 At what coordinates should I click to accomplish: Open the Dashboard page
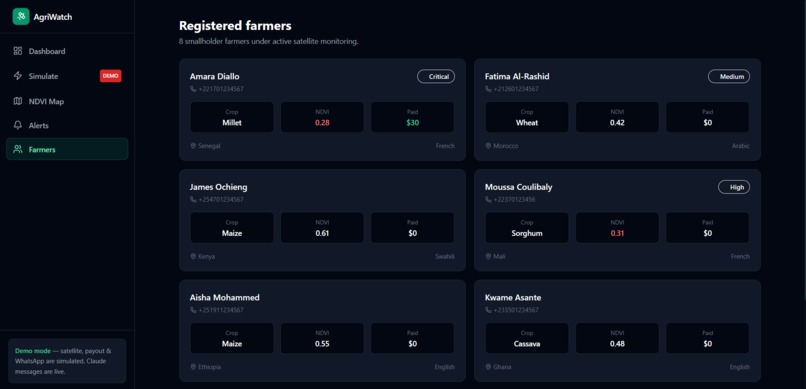(x=67, y=51)
